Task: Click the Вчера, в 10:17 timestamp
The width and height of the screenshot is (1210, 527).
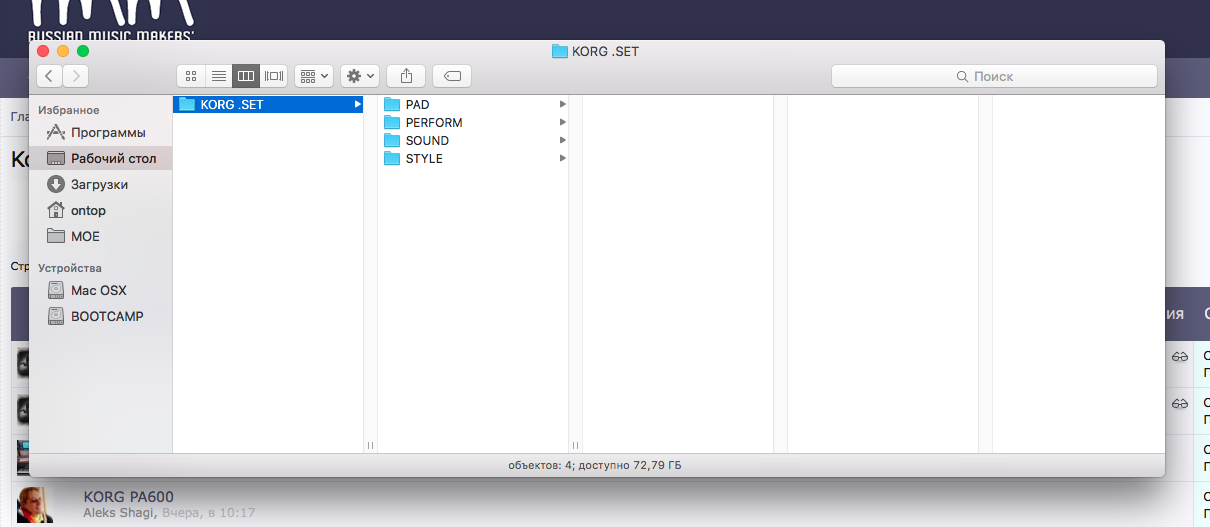Action: (x=209, y=512)
